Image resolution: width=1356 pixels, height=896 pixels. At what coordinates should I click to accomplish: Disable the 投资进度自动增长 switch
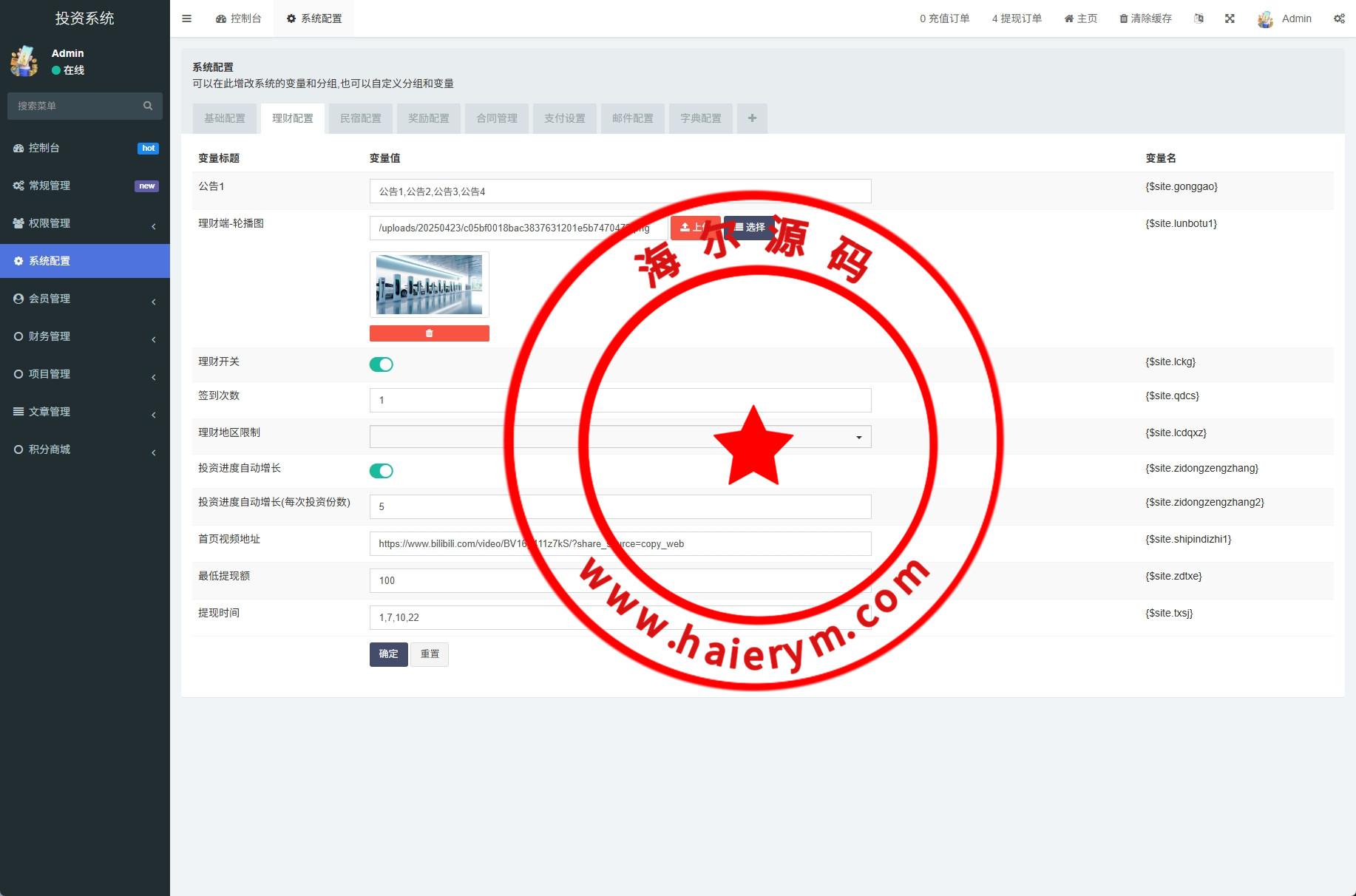pos(382,471)
